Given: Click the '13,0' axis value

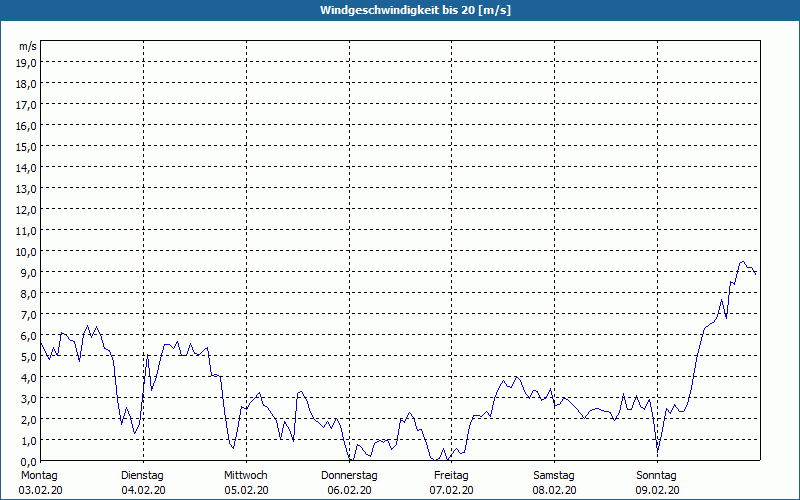Looking at the screenshot, I should click(x=26, y=189).
